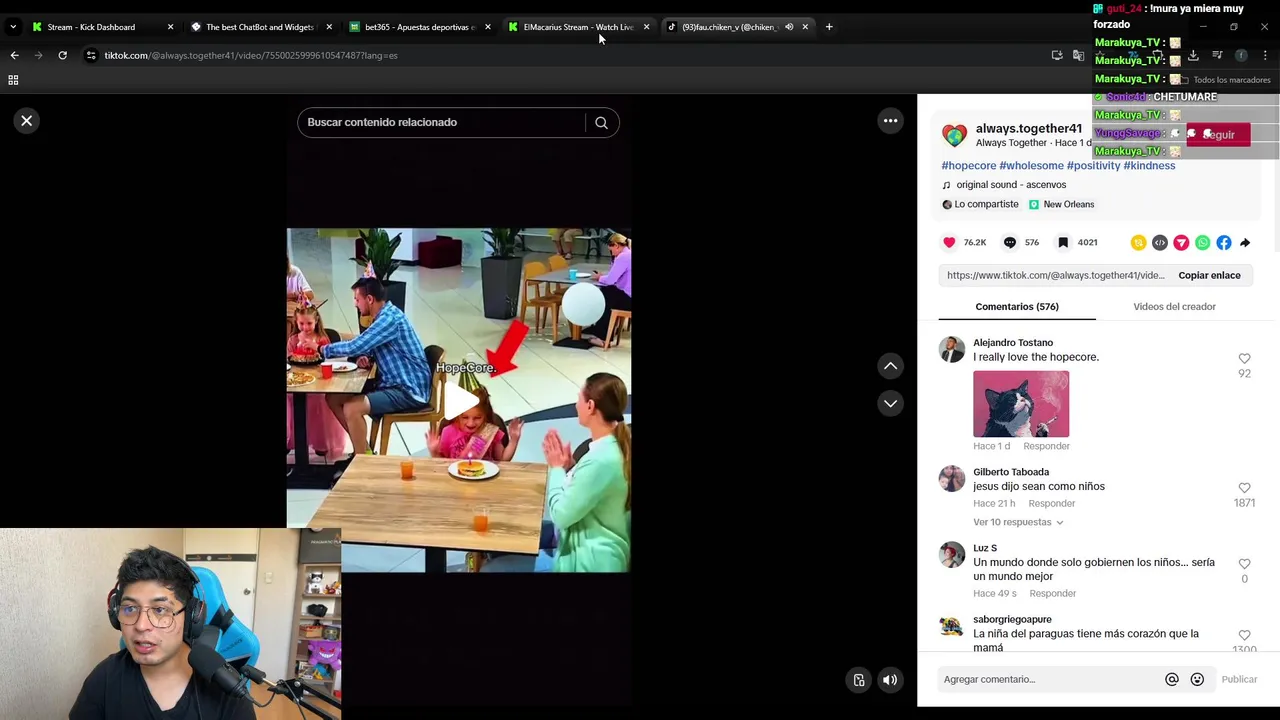Click the yellow repost icon
The height and width of the screenshot is (720, 1280).
pos(1138,242)
